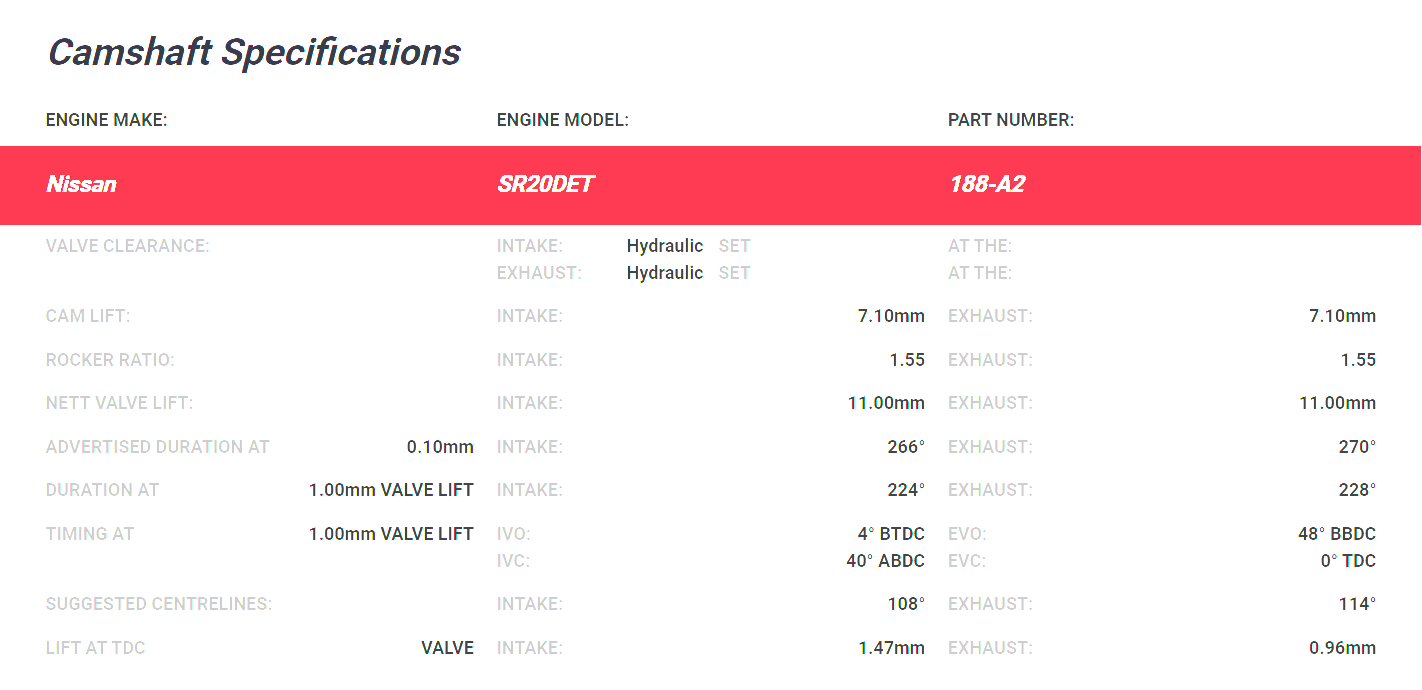Select the exhaust Hydraulic valve clearance value
This screenshot has width=1422, height=690.
tap(665, 273)
